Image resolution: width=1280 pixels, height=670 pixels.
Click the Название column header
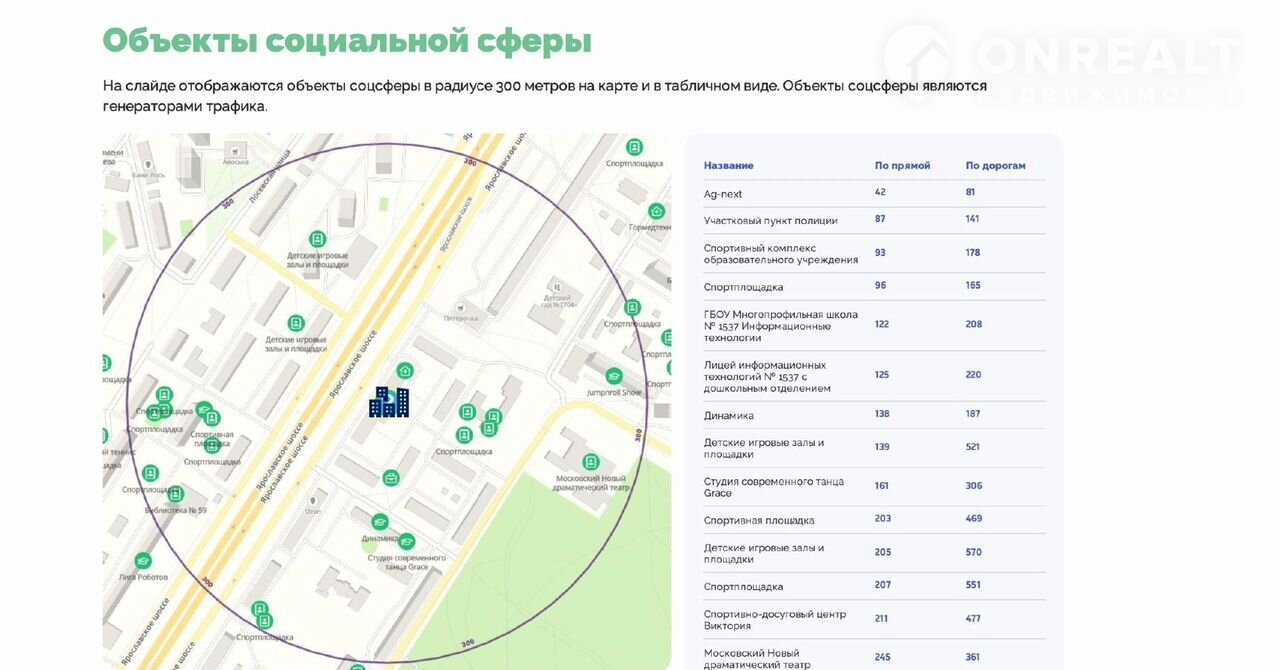pos(728,166)
